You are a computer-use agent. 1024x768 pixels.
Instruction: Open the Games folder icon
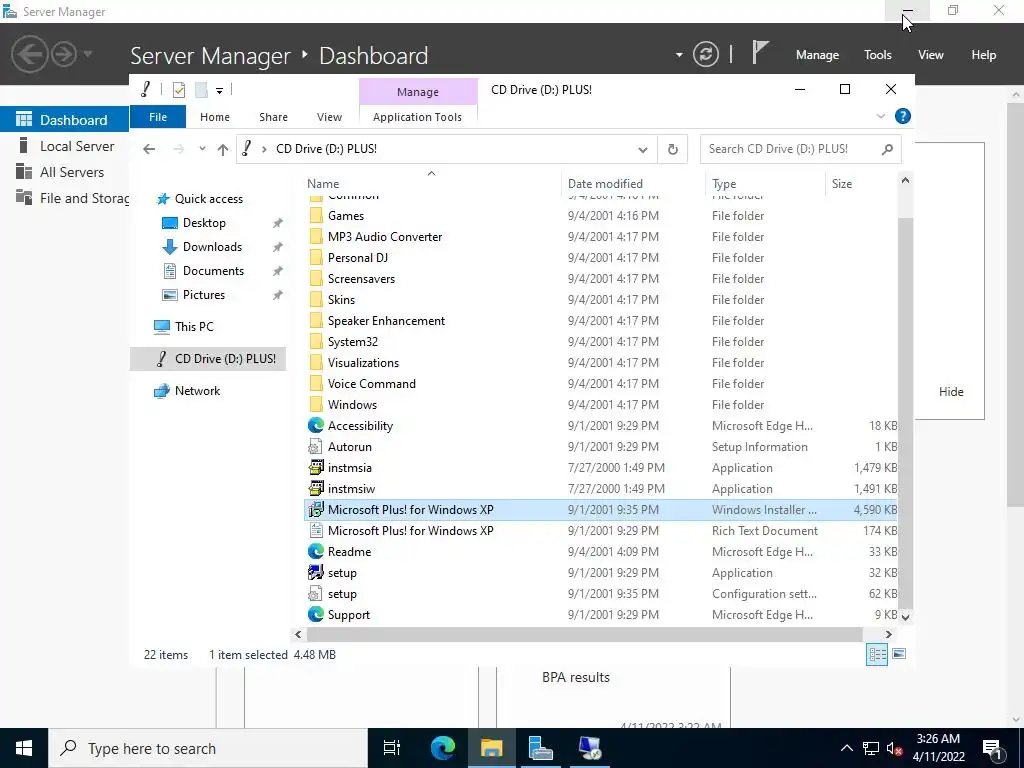pyautogui.click(x=315, y=216)
